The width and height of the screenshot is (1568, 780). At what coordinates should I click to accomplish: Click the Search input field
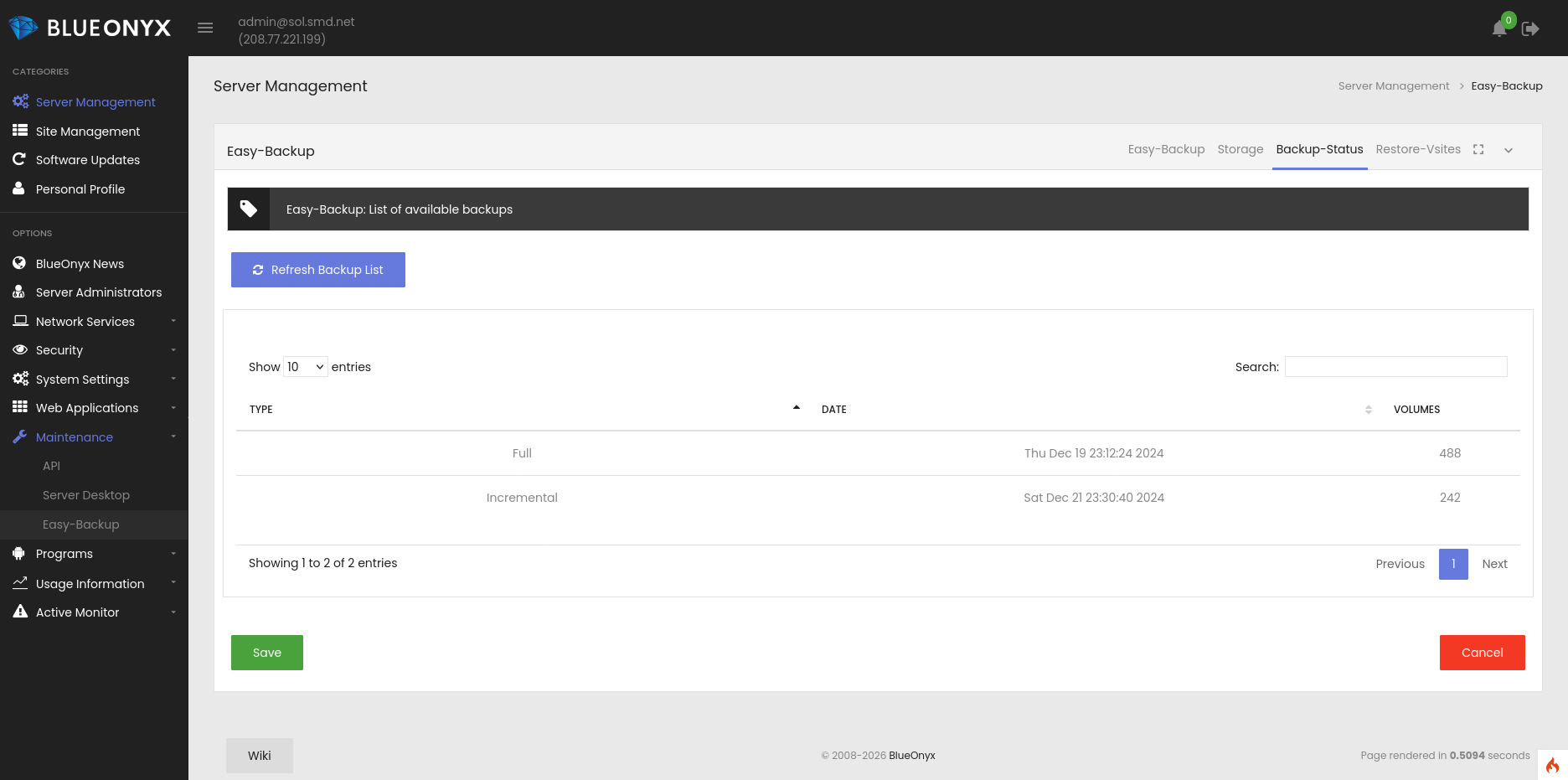pos(1395,367)
